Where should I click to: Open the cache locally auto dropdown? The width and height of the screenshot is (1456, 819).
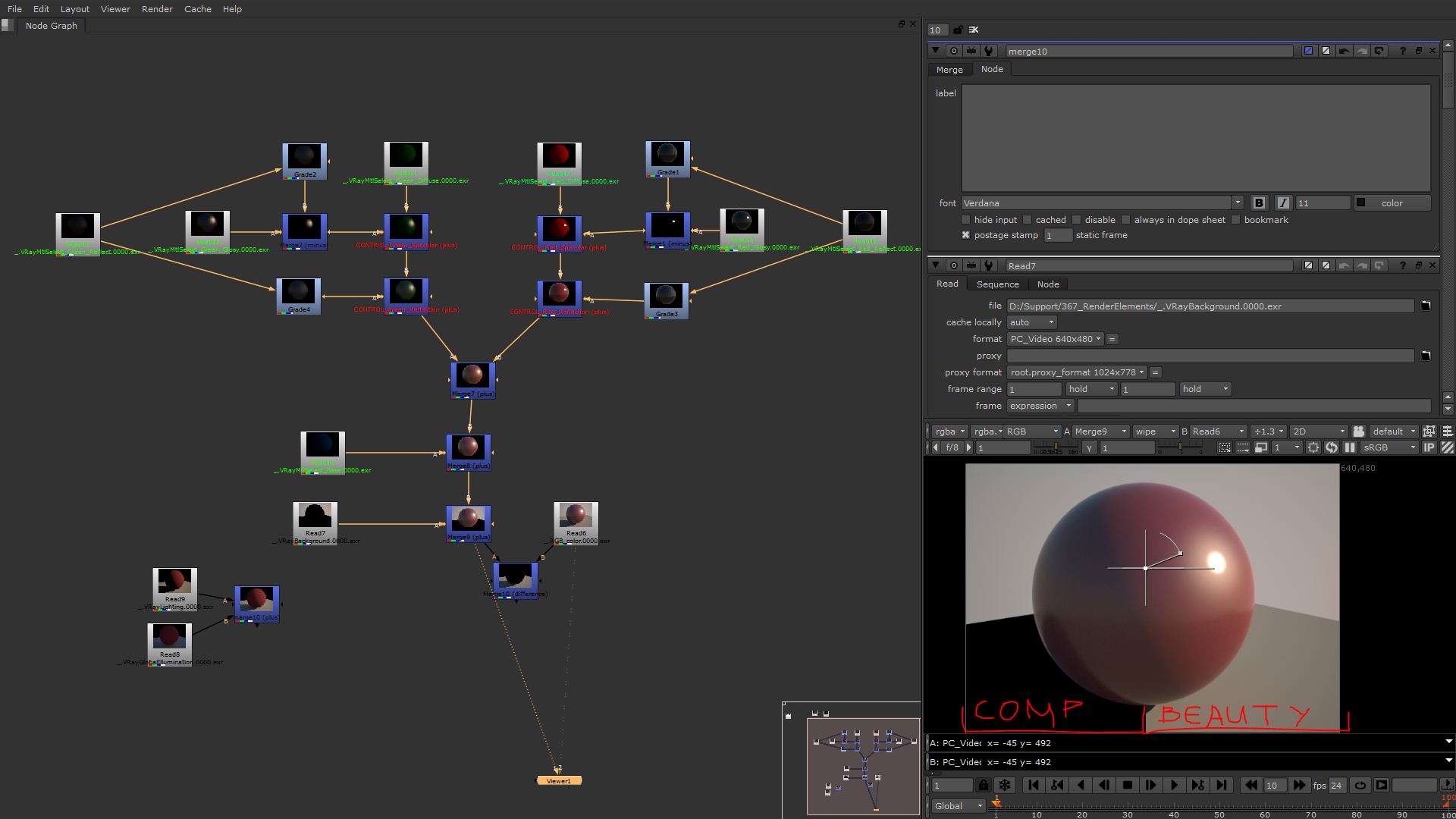(1031, 322)
